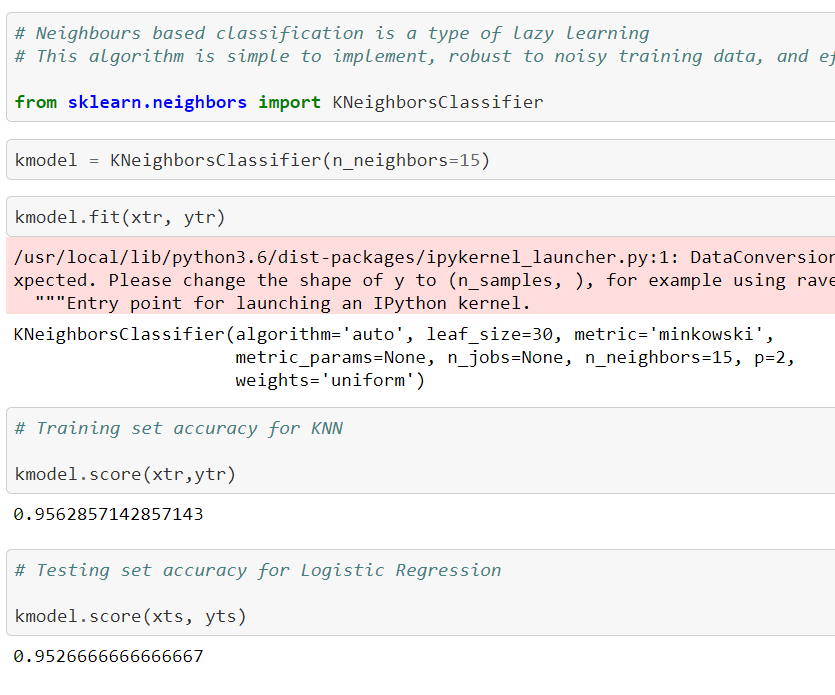
Task: Click the kmodel.score(xtr,ytr) code line
Action: click(125, 474)
